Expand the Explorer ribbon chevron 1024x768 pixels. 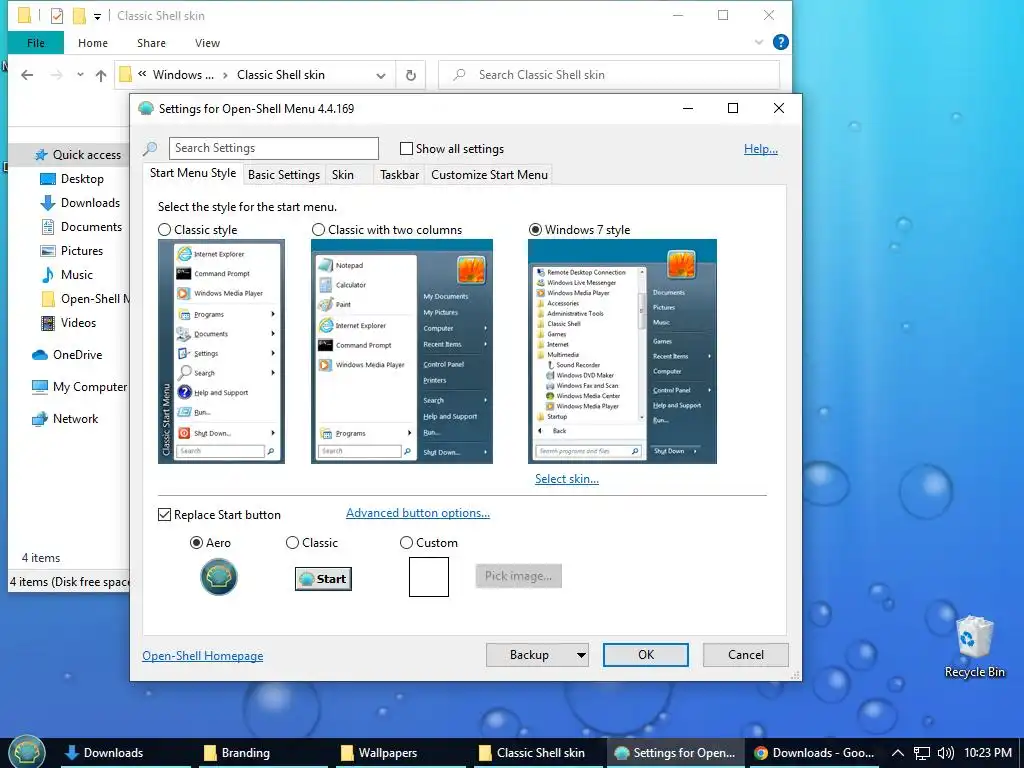coord(758,42)
